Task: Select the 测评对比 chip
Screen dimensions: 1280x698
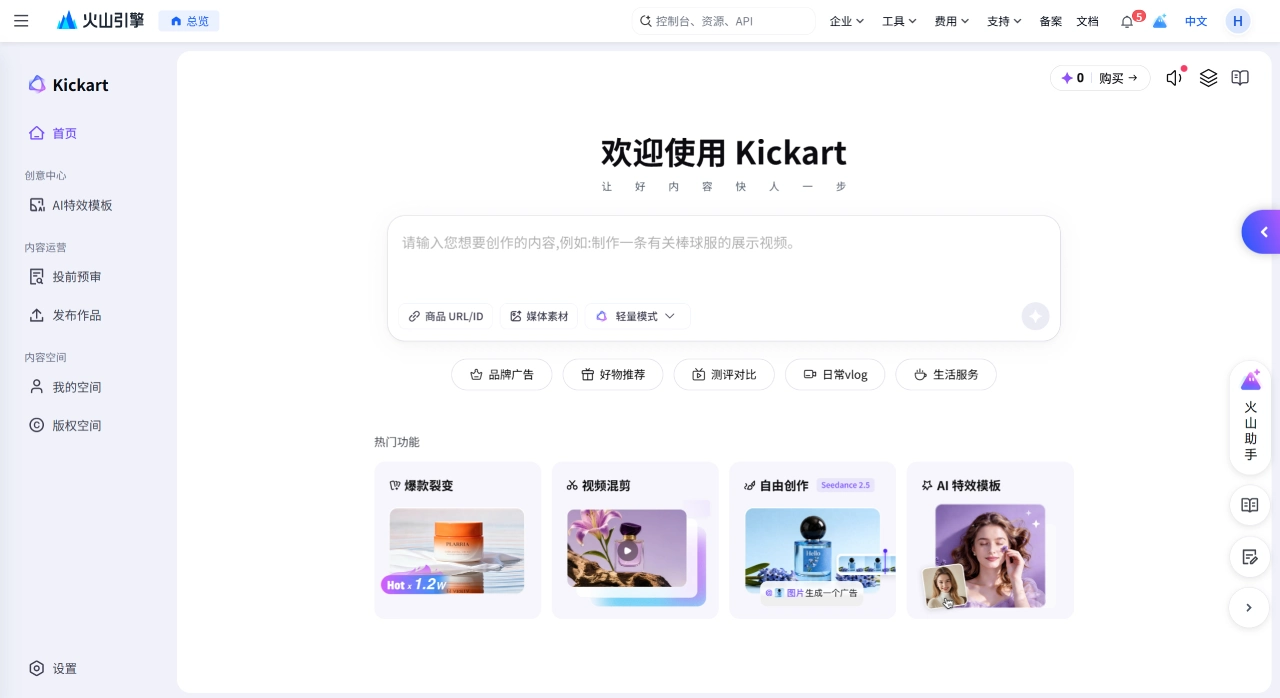Action: [x=724, y=375]
